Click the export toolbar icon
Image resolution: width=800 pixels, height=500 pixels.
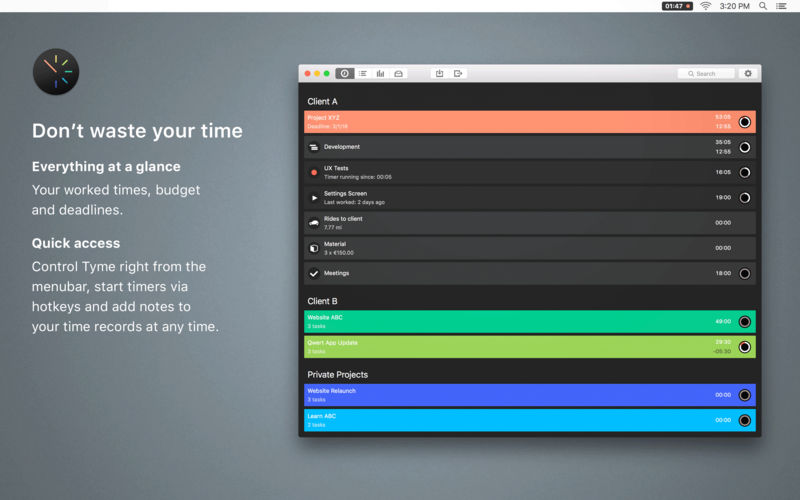458,73
